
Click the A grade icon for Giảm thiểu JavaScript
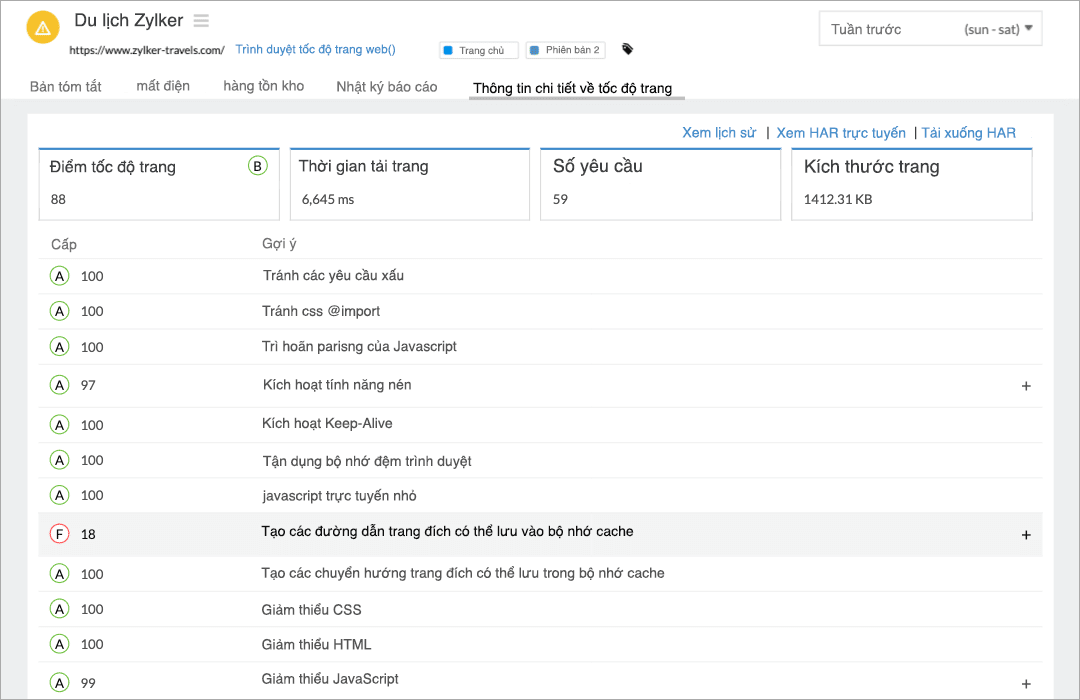59,683
